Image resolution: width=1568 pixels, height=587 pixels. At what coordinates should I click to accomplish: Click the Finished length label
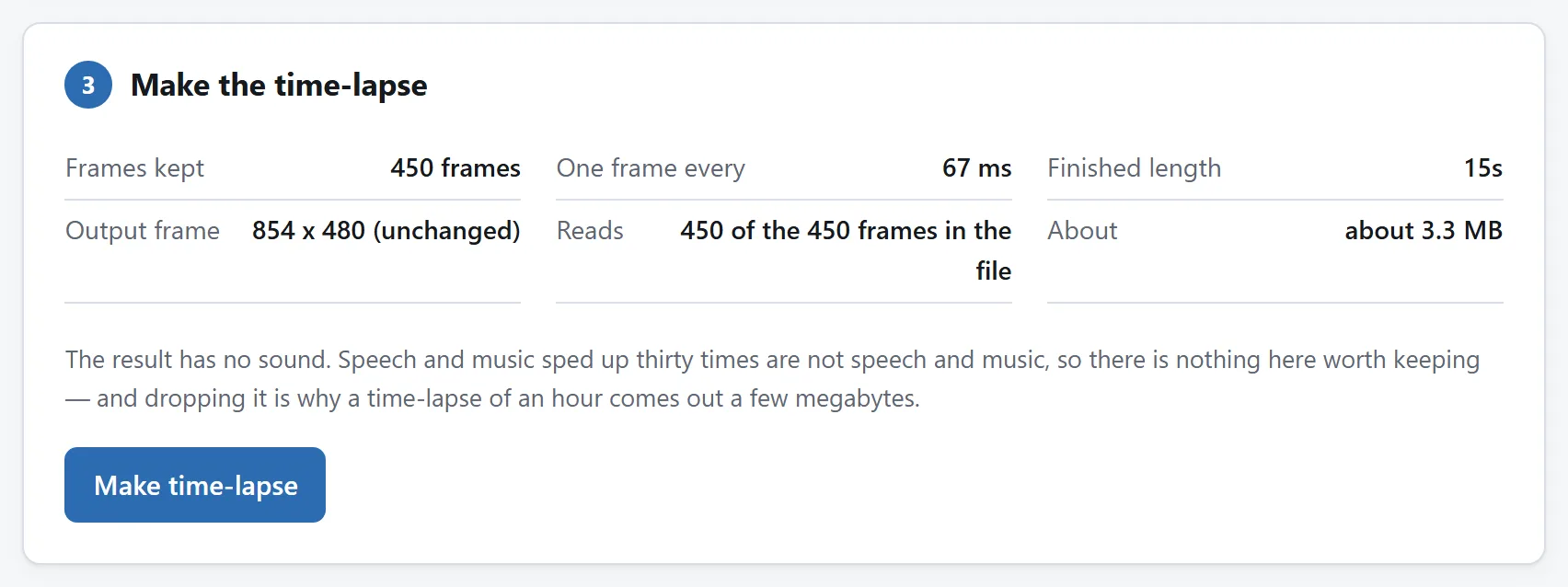click(1135, 168)
